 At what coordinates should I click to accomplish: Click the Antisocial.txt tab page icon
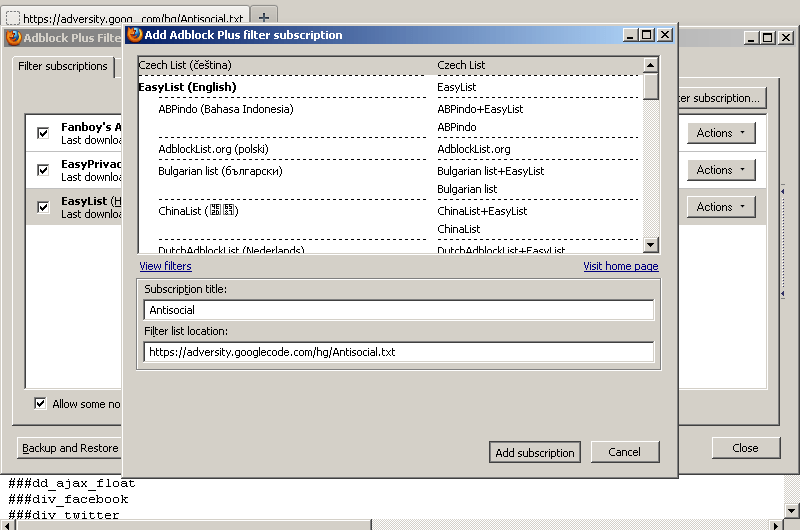pyautogui.click(x=13, y=18)
